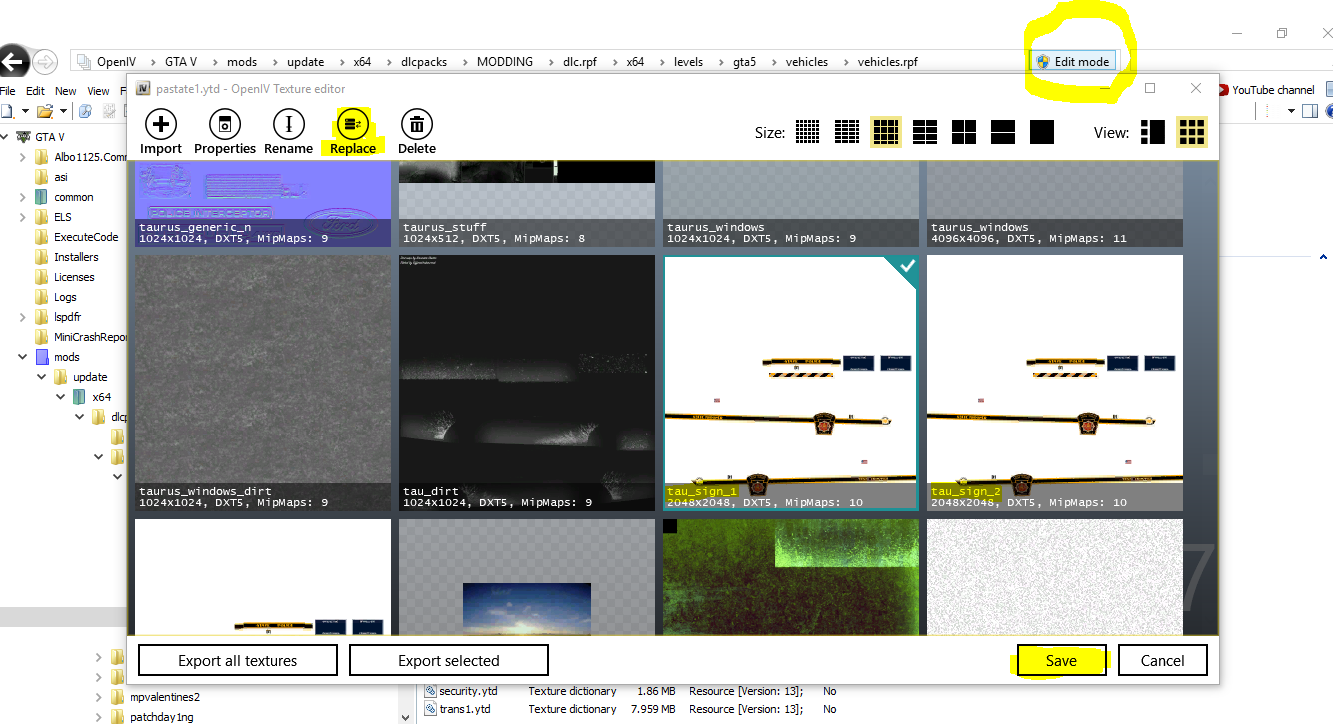Collapse the mods folder in tree
Screen dimensions: 1333x724
pos(22,357)
